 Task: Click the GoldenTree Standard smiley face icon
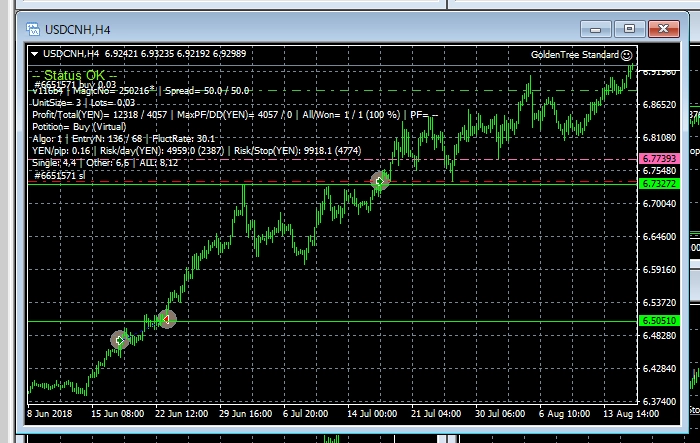[627, 55]
